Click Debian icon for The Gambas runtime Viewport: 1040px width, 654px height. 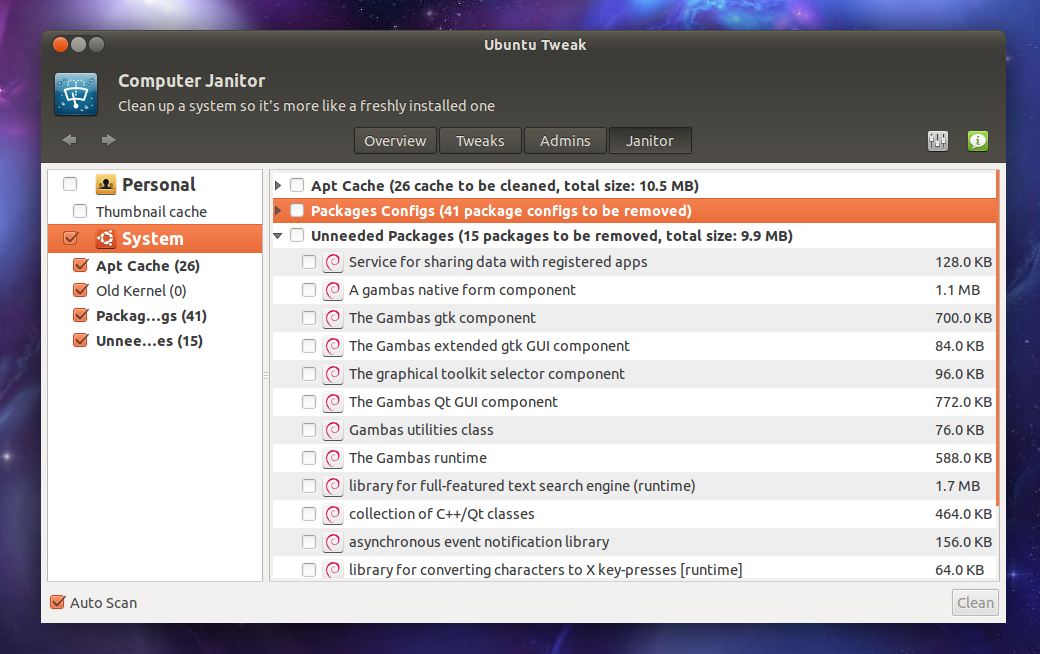pyautogui.click(x=332, y=458)
